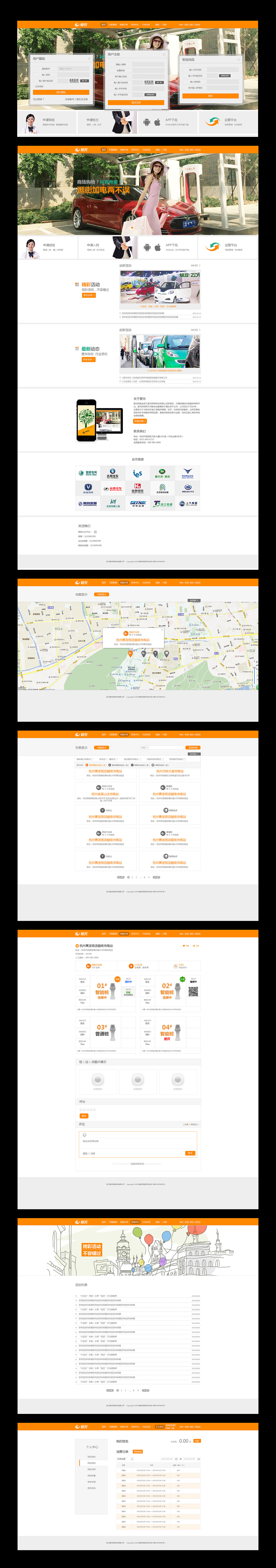This screenshot has height=1568, width=276.
Task: Click the 分享 share icon on station detail
Action: click(x=194, y=946)
